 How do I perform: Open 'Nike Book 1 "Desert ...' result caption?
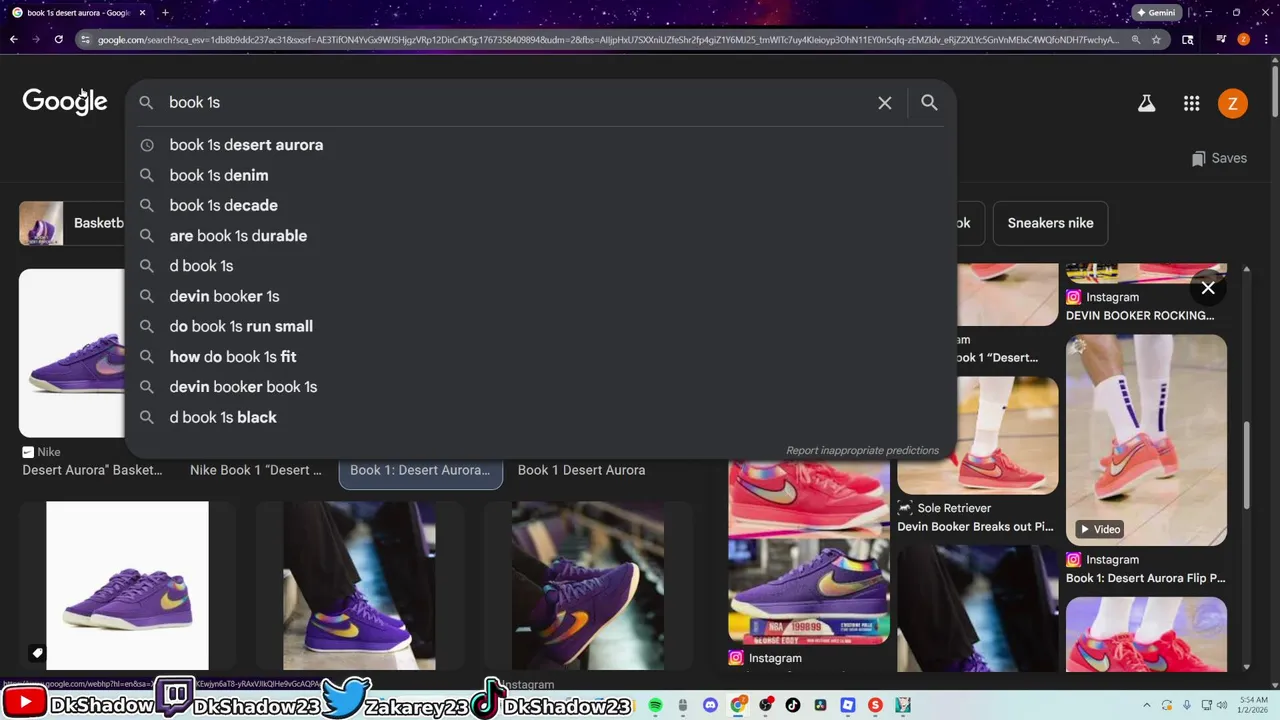[256, 470]
